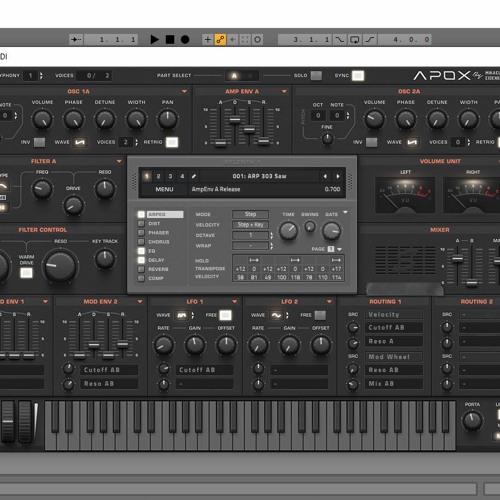Toggle the PHASER effect checkbox
The image size is (500, 500).
[x=141, y=233]
